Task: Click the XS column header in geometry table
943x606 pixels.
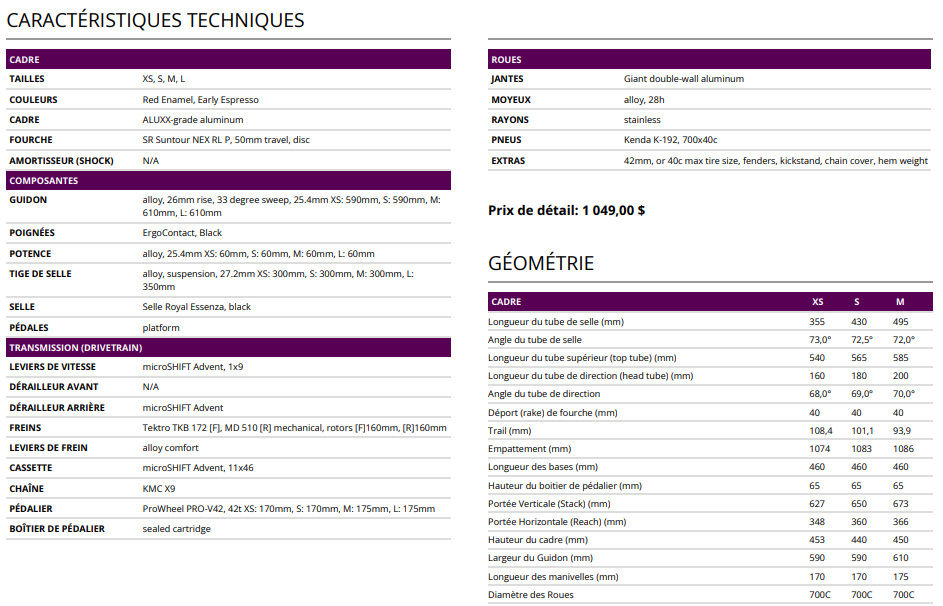Action: (817, 302)
